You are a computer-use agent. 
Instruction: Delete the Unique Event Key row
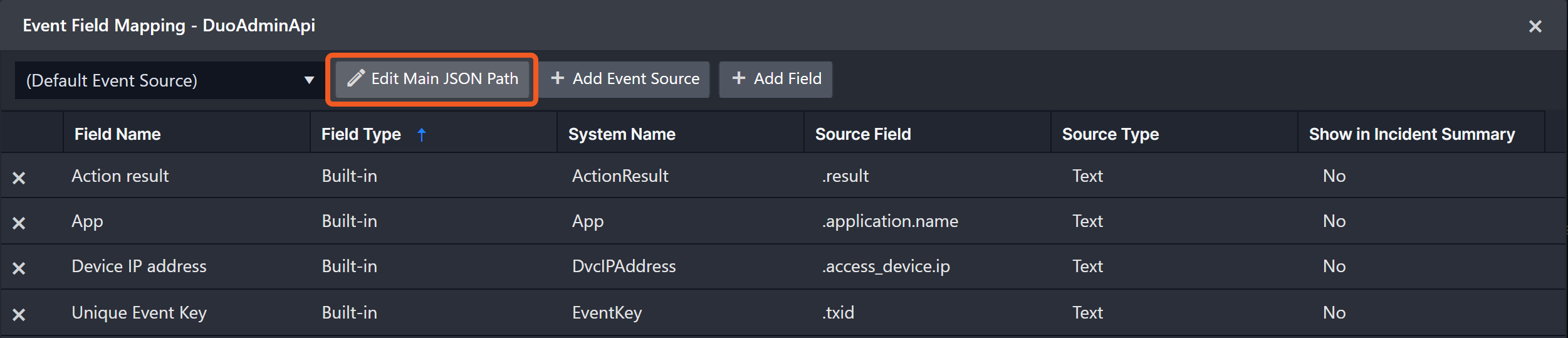(x=19, y=314)
